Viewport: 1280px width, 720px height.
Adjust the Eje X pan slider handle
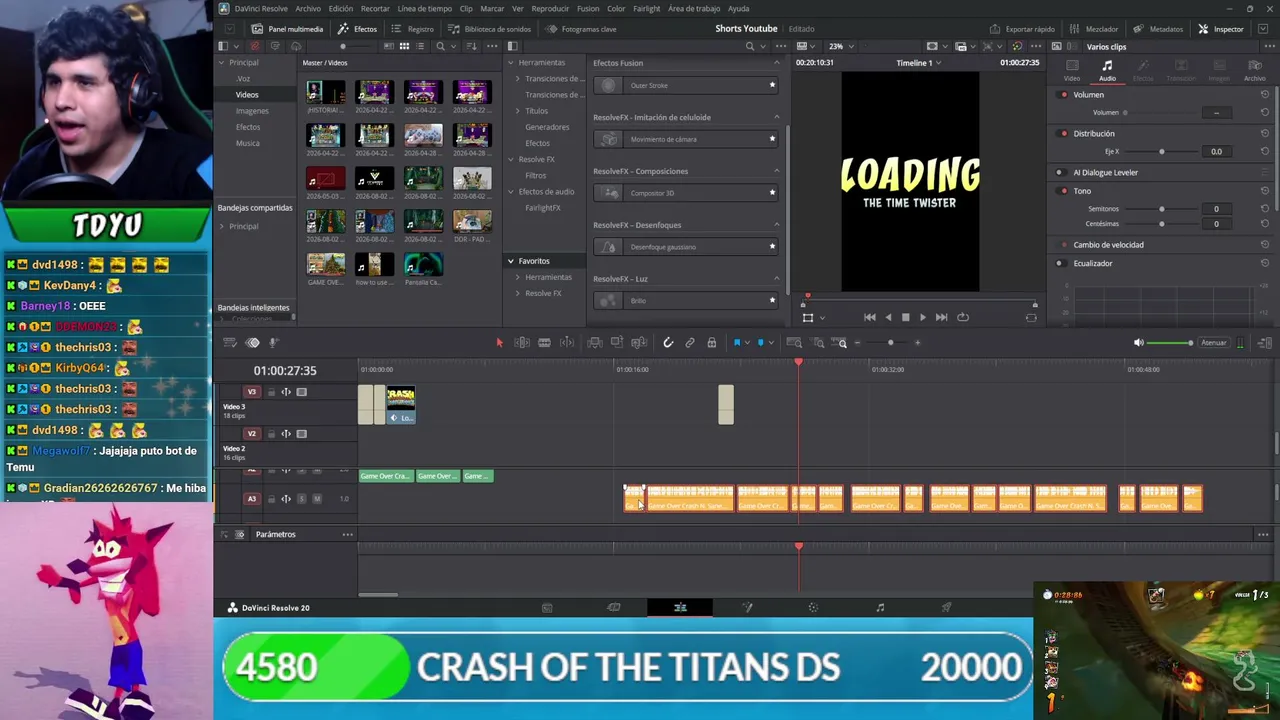click(1161, 152)
